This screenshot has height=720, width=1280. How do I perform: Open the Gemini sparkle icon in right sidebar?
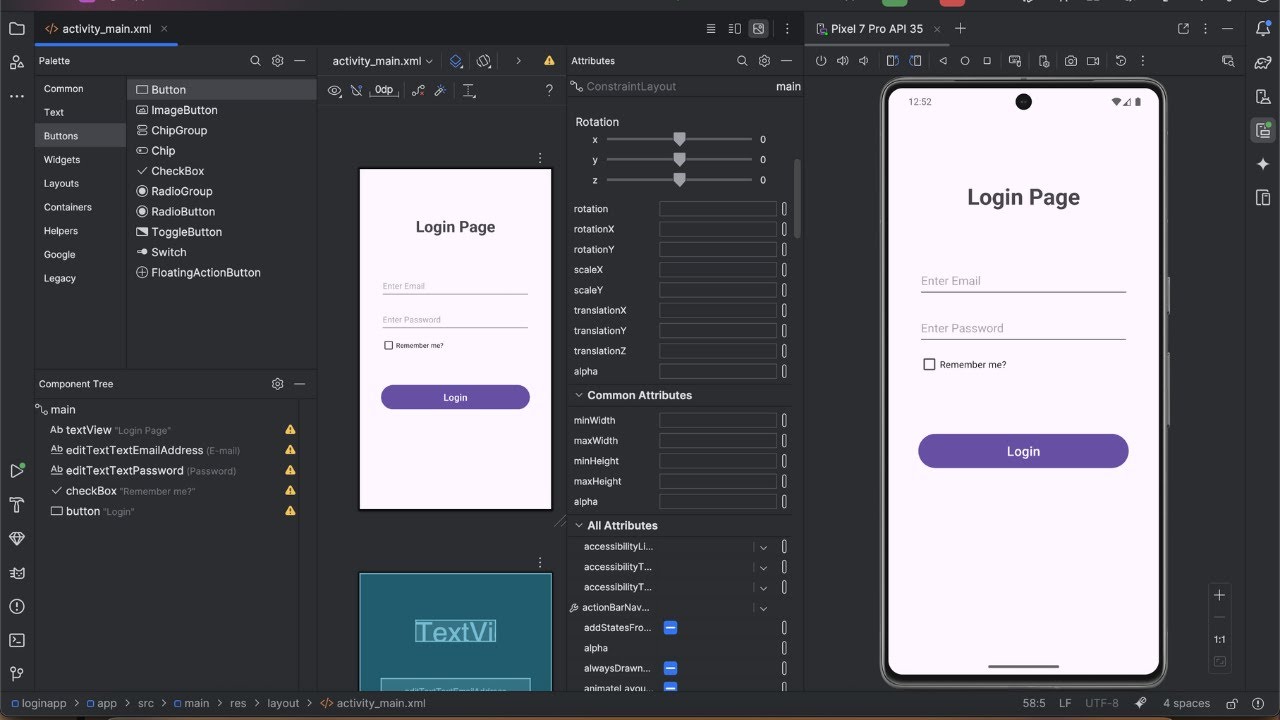(1263, 163)
